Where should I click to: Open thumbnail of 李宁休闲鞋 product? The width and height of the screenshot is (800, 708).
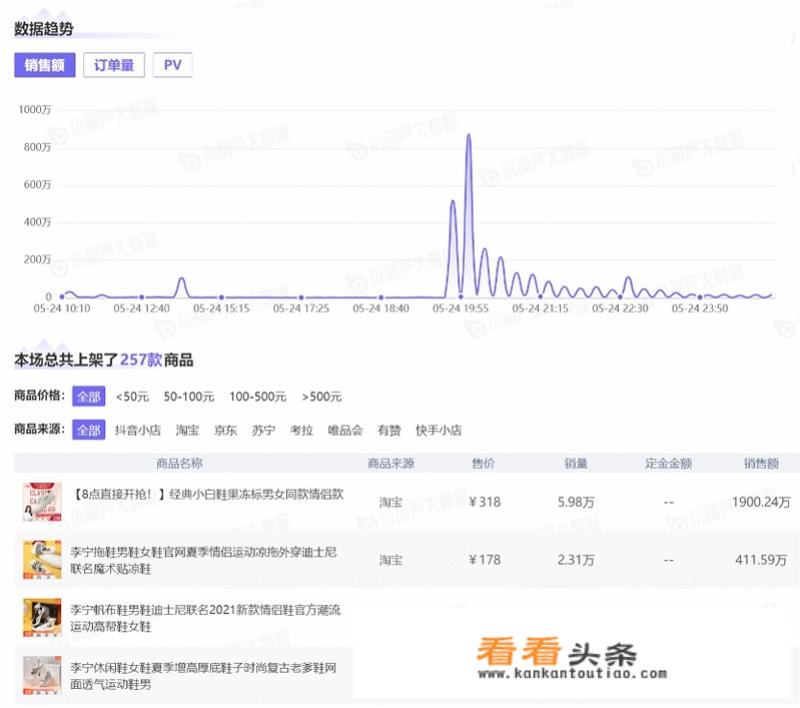click(42, 675)
